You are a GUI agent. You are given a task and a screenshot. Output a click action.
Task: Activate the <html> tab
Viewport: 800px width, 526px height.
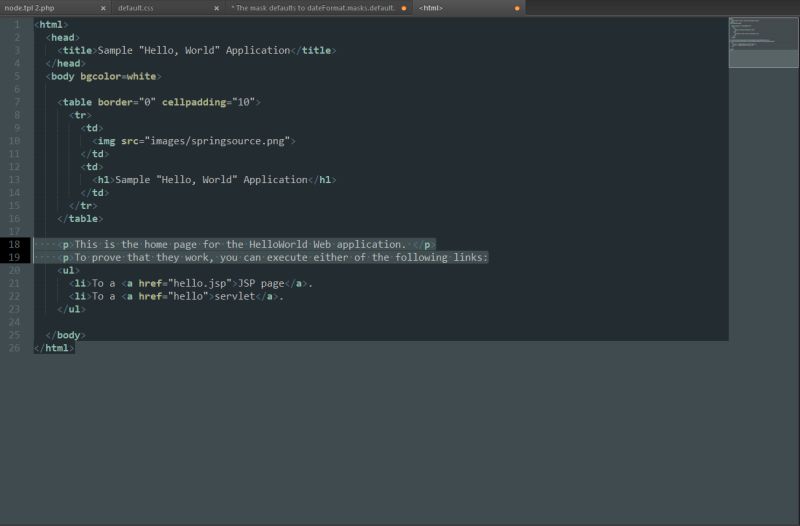[431, 8]
